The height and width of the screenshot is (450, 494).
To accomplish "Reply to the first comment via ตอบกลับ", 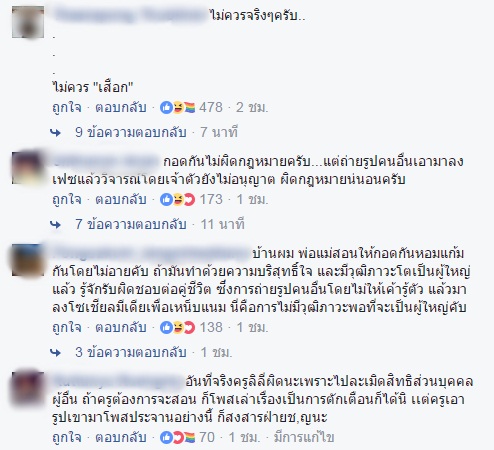I will click(x=121, y=108).
